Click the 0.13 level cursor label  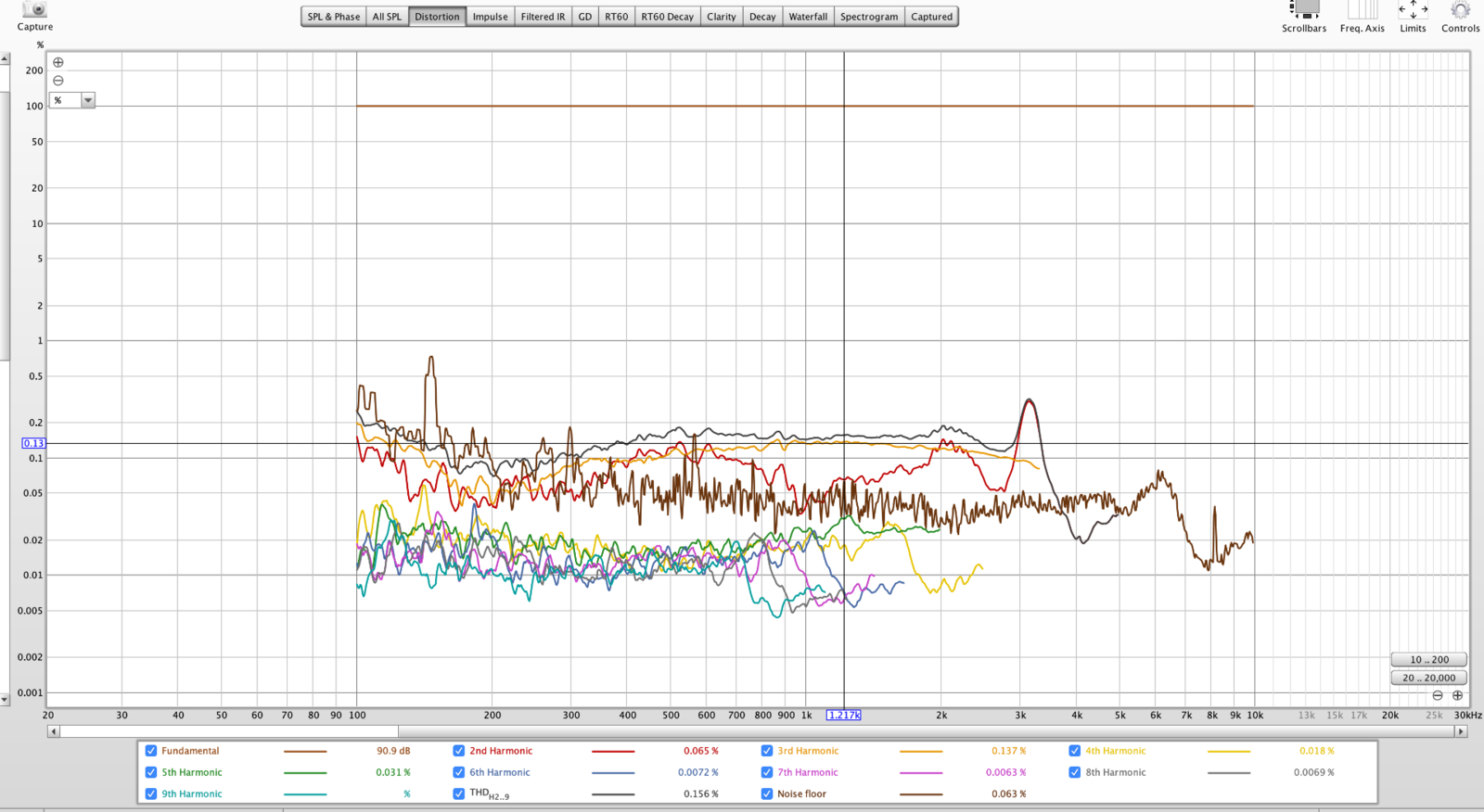tap(33, 443)
